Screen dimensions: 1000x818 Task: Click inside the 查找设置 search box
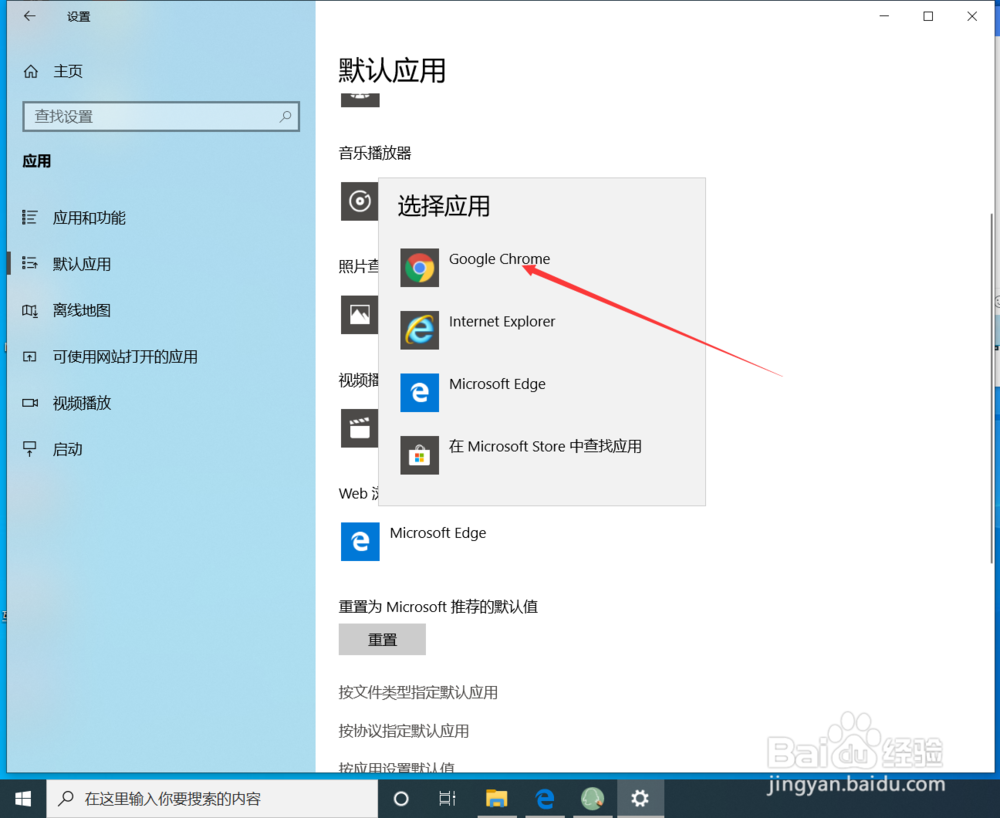click(x=160, y=117)
